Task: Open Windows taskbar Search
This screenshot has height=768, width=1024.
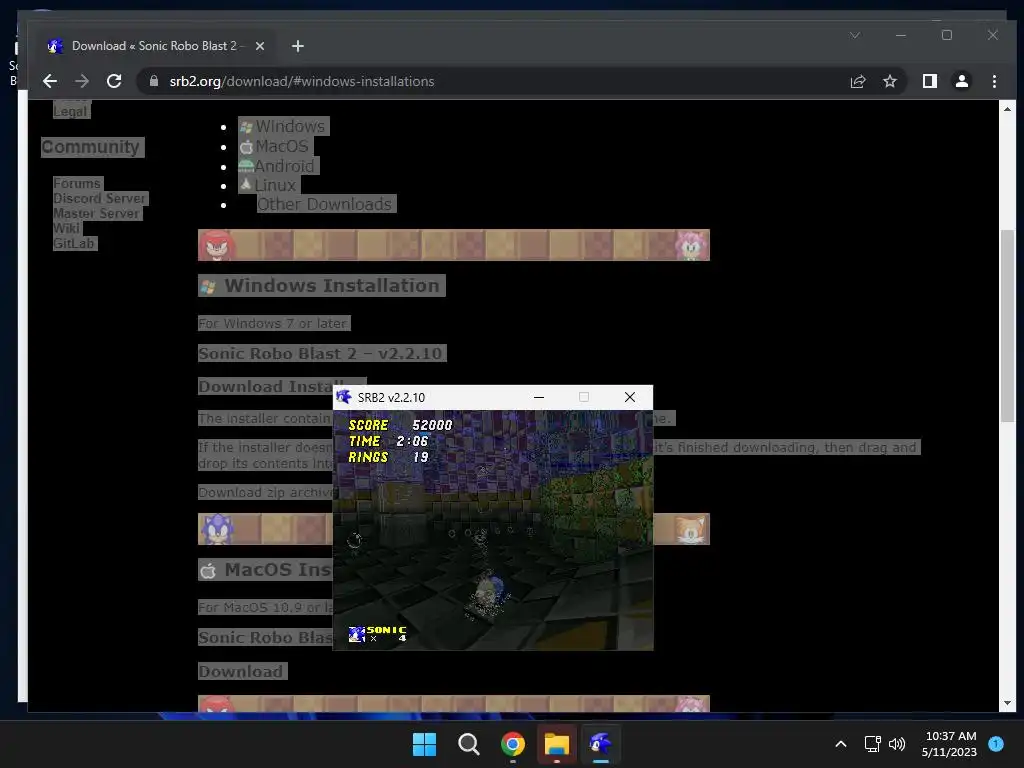Action: pyautogui.click(x=468, y=744)
